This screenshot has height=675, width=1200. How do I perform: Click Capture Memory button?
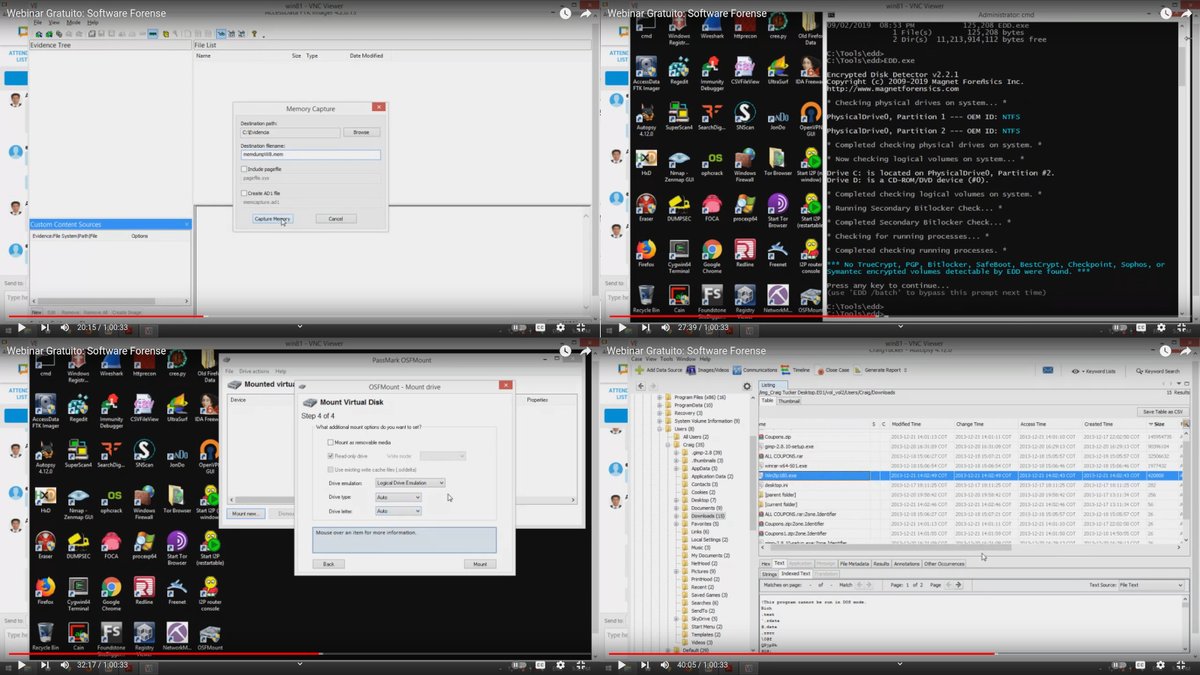(272, 218)
